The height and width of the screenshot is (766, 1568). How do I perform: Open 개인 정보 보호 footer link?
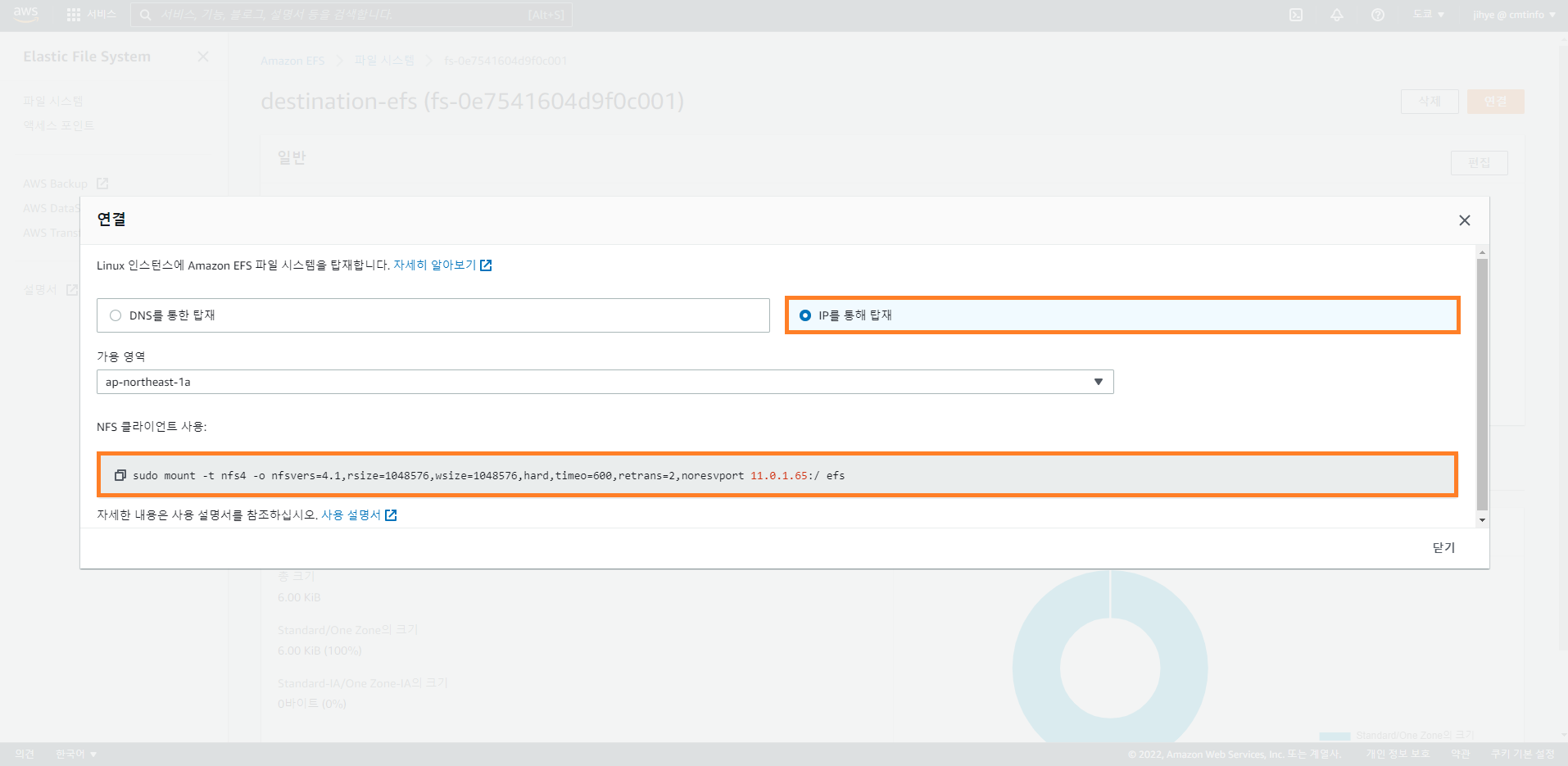1398,754
